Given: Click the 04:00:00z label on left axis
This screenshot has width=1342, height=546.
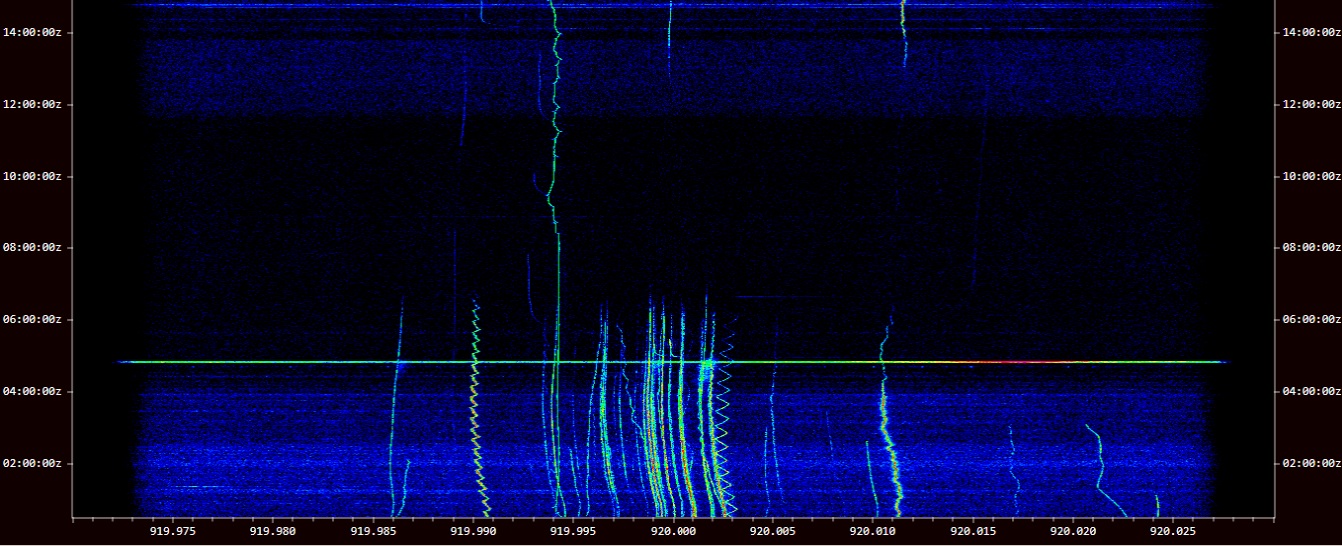Looking at the screenshot, I should [x=31, y=391].
